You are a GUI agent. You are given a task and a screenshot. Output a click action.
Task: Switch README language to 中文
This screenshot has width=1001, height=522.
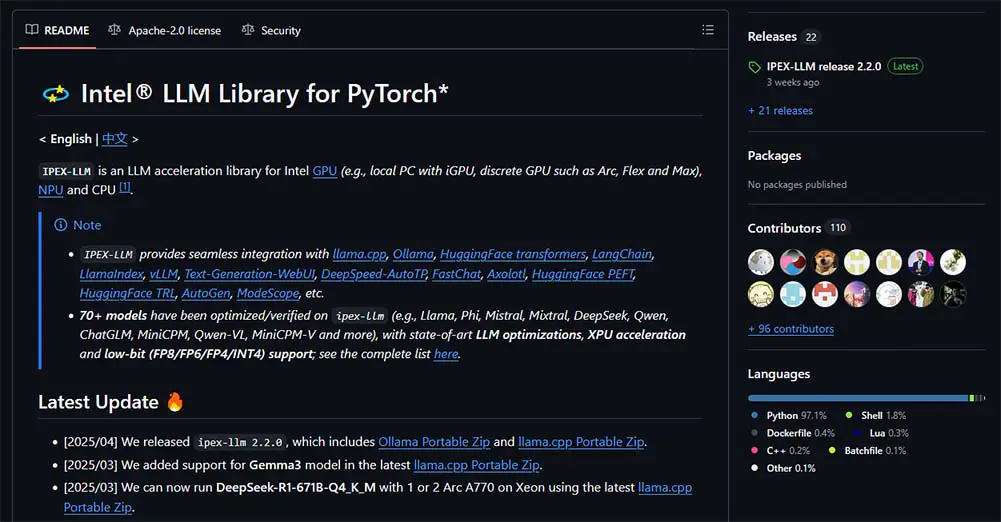click(115, 138)
